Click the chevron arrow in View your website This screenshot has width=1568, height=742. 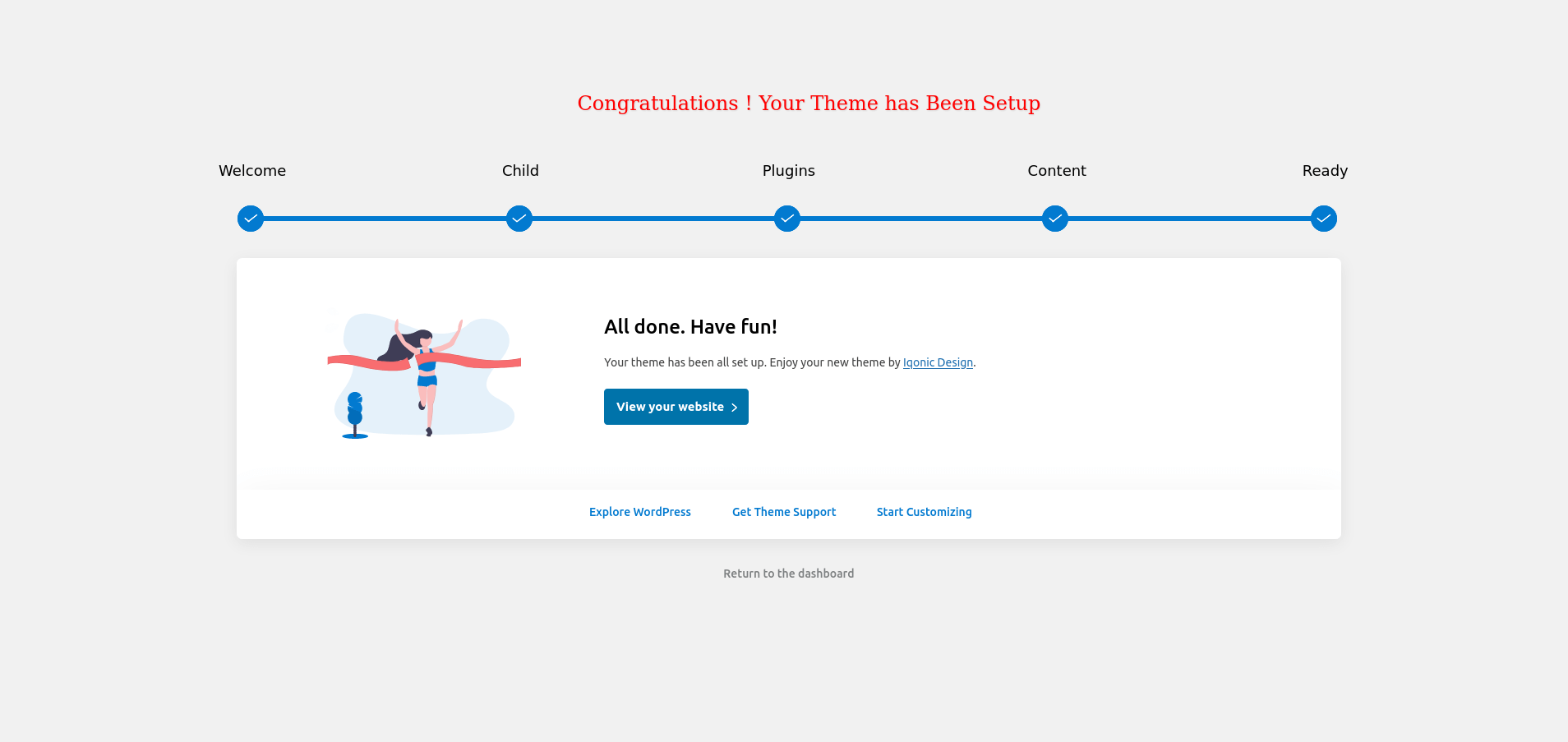tap(734, 408)
